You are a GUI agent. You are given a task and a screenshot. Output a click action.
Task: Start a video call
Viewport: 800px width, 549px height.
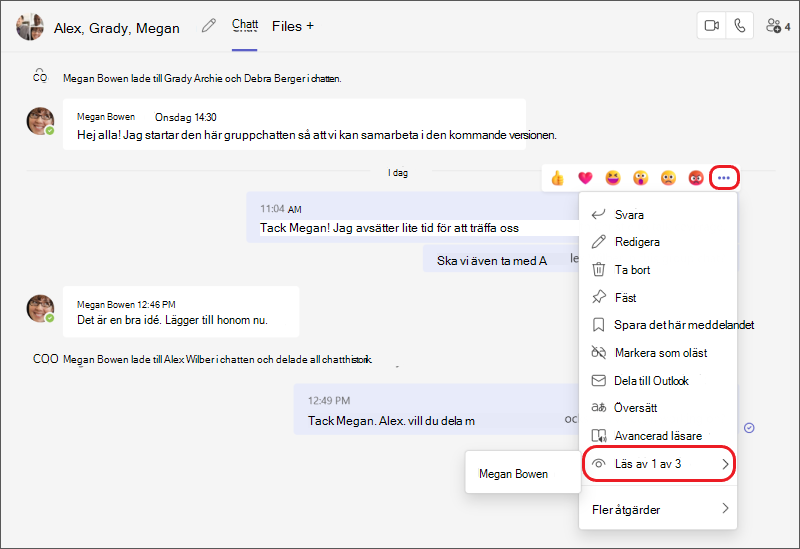[711, 26]
